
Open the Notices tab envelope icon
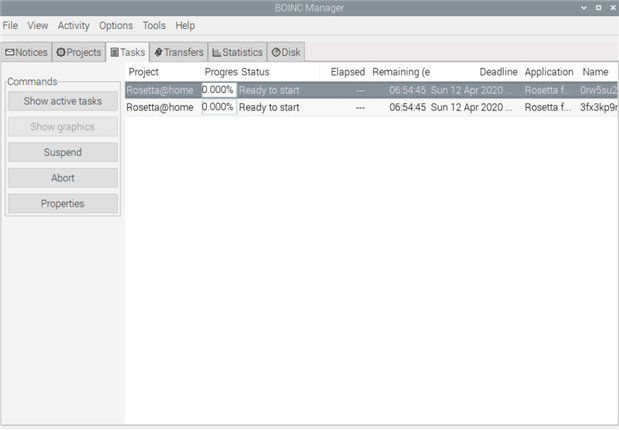pos(9,52)
